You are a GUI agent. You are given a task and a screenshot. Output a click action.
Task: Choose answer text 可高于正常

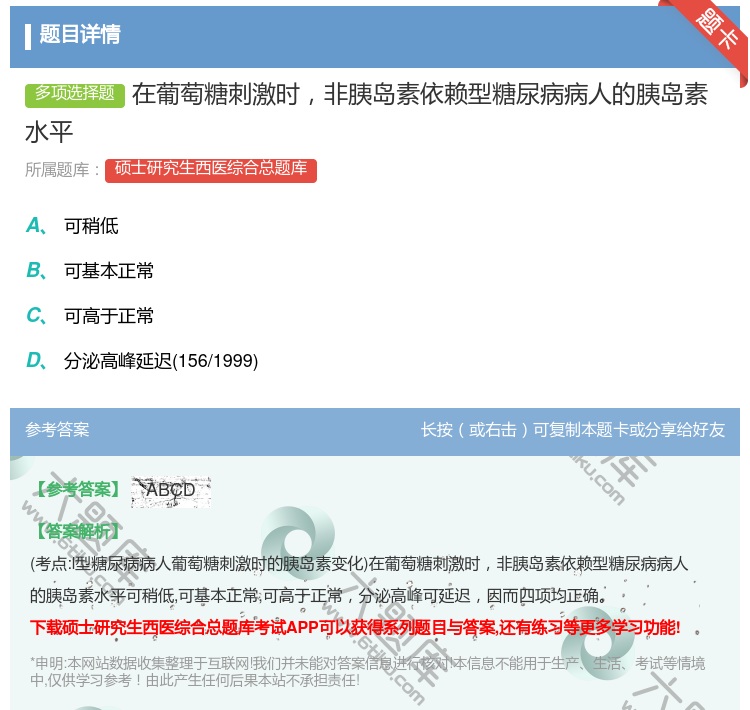pos(109,316)
